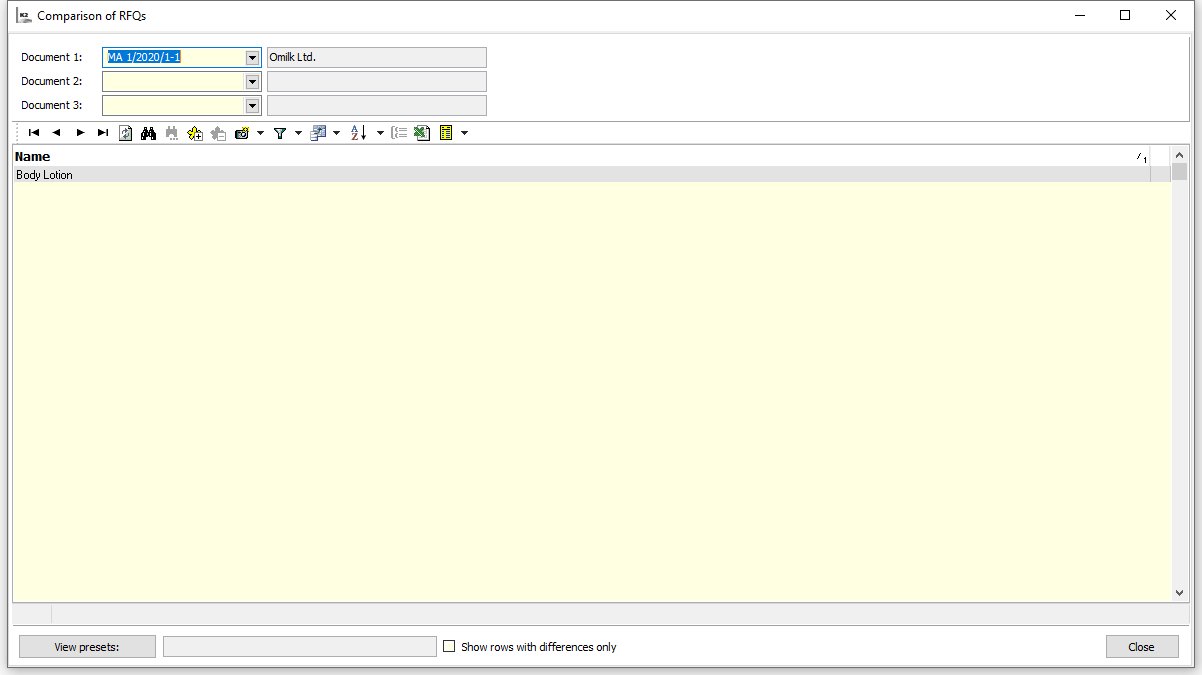
Task: Go to the next record
Action: point(80,133)
